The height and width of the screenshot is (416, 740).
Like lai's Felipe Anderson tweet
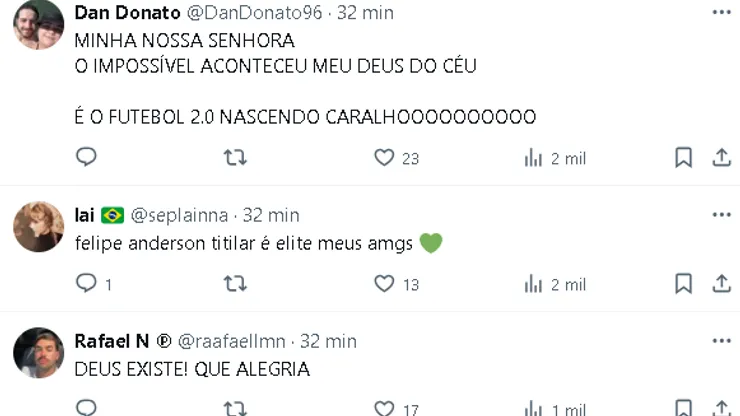tap(384, 284)
